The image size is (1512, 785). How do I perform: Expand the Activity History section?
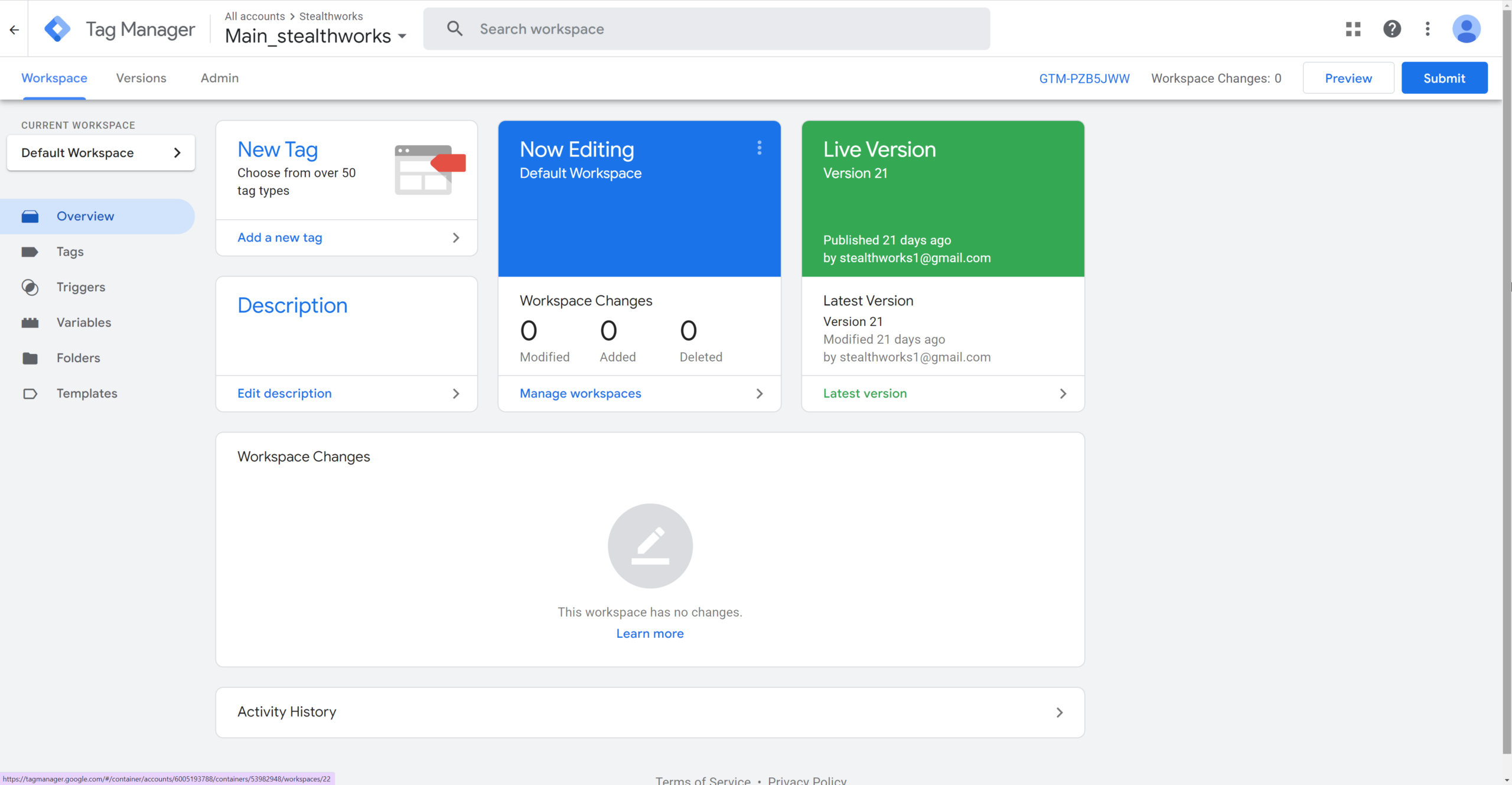point(1062,712)
